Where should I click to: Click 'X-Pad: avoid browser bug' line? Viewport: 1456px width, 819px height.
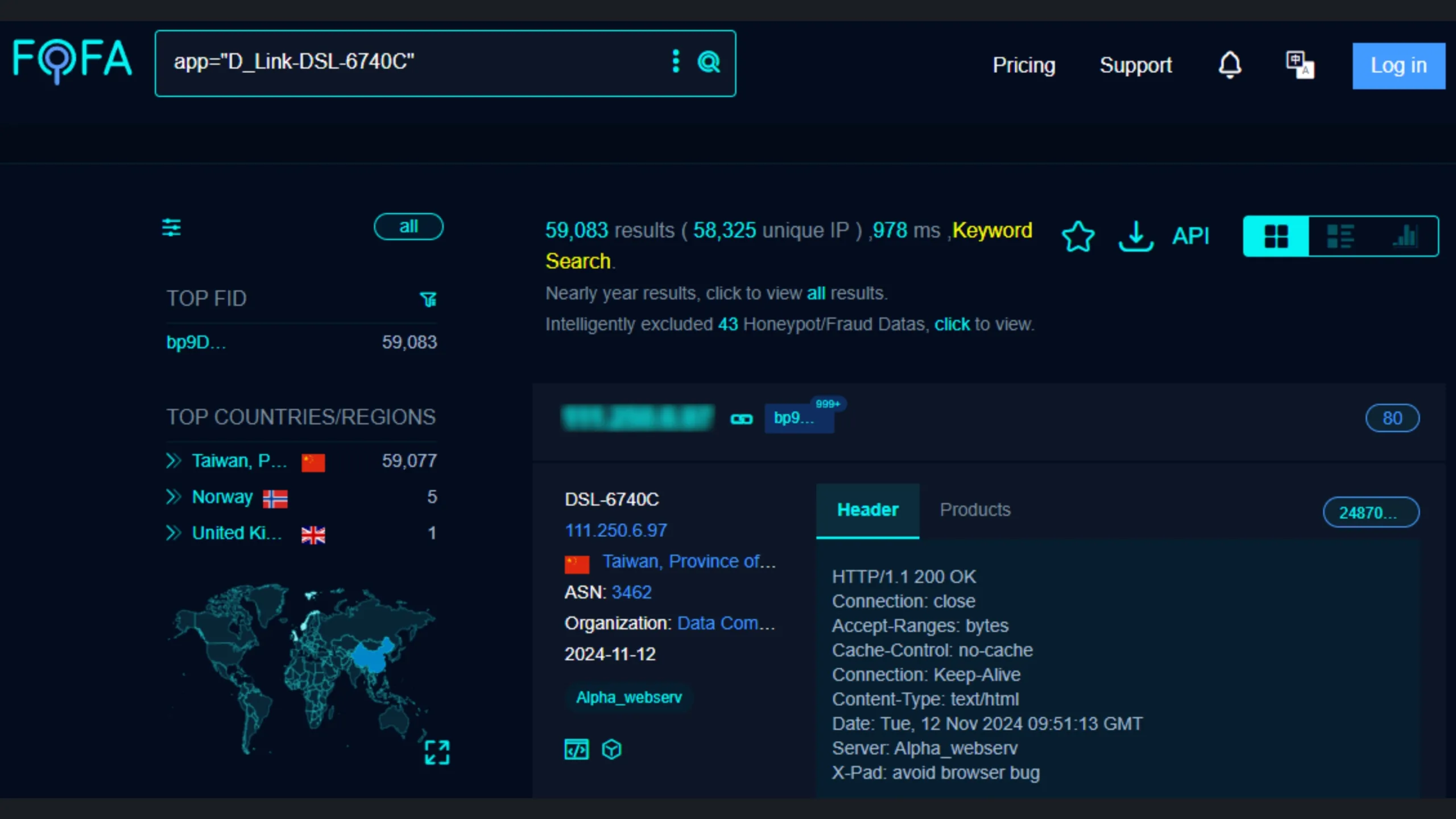936,773
